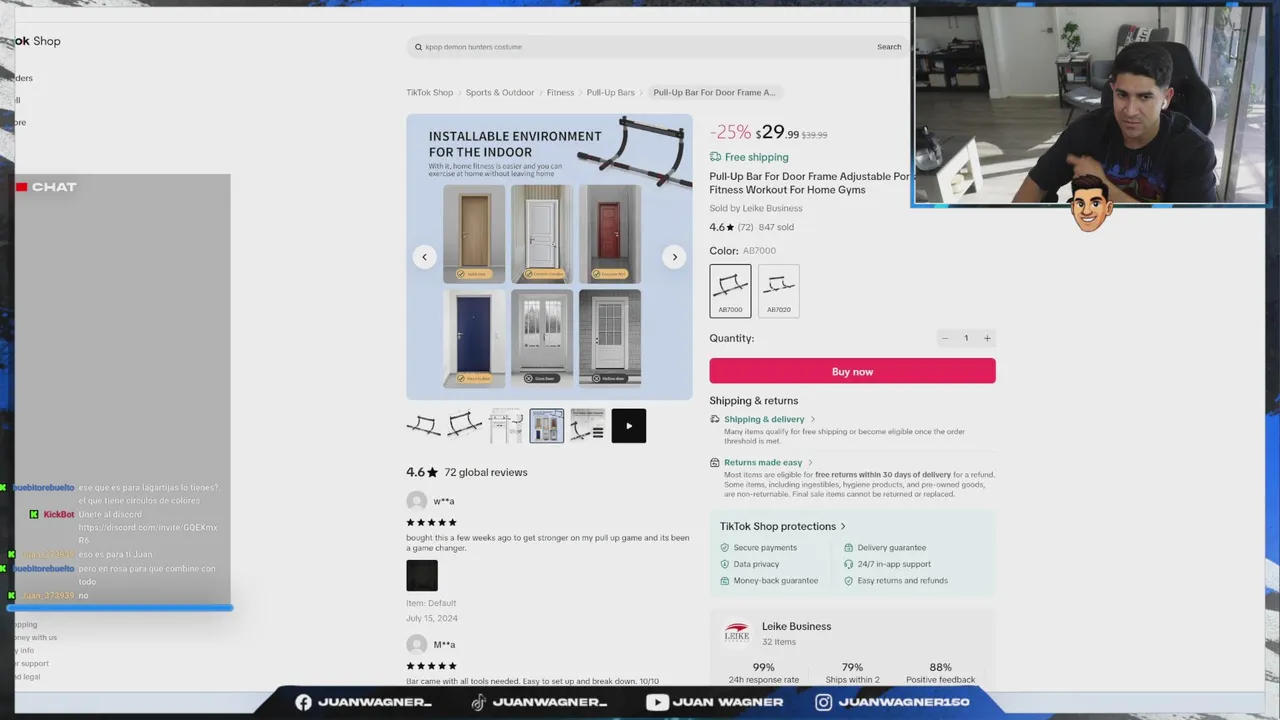Viewport: 1280px width, 720px height.
Task: Show next product image arrow
Action: click(x=674, y=257)
